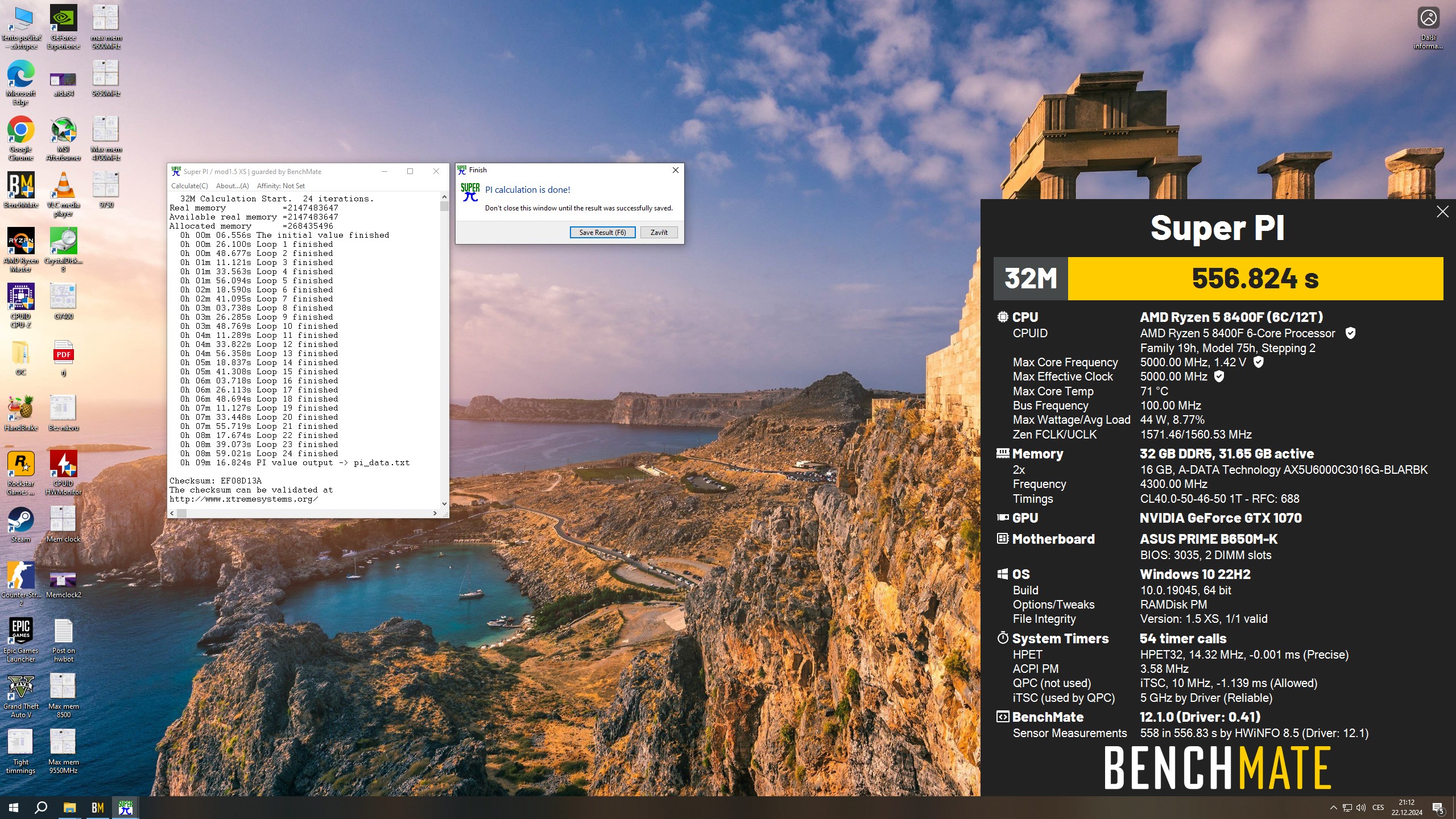The width and height of the screenshot is (1456, 819).
Task: Click 'Loop 24 finished' log line
Action: click(x=259, y=453)
